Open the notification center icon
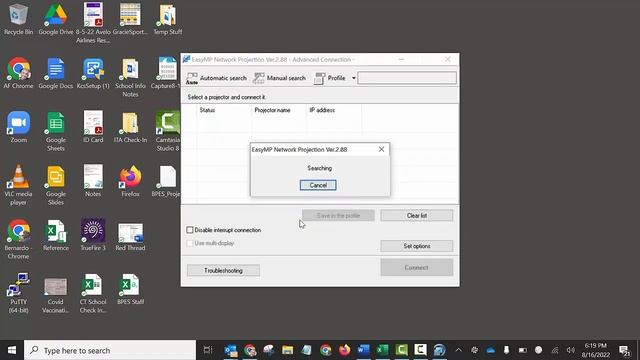Image resolution: width=640 pixels, height=360 pixels. pos(624,350)
